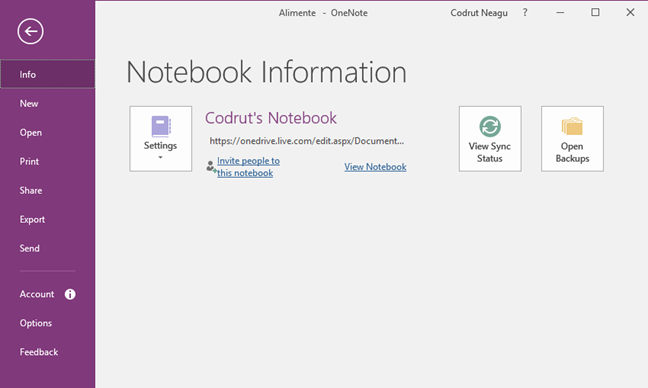
Task: Click the info badge beside Account
Action: pos(70,294)
